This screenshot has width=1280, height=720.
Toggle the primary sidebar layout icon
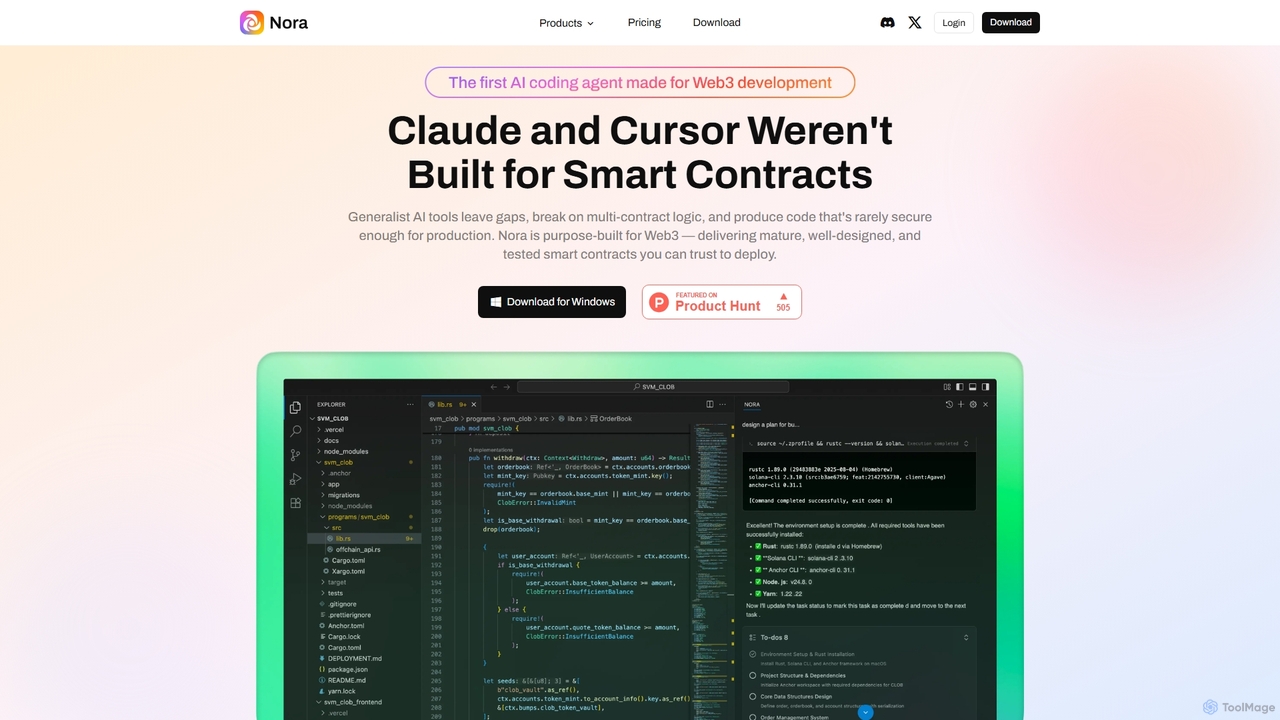click(x=959, y=387)
